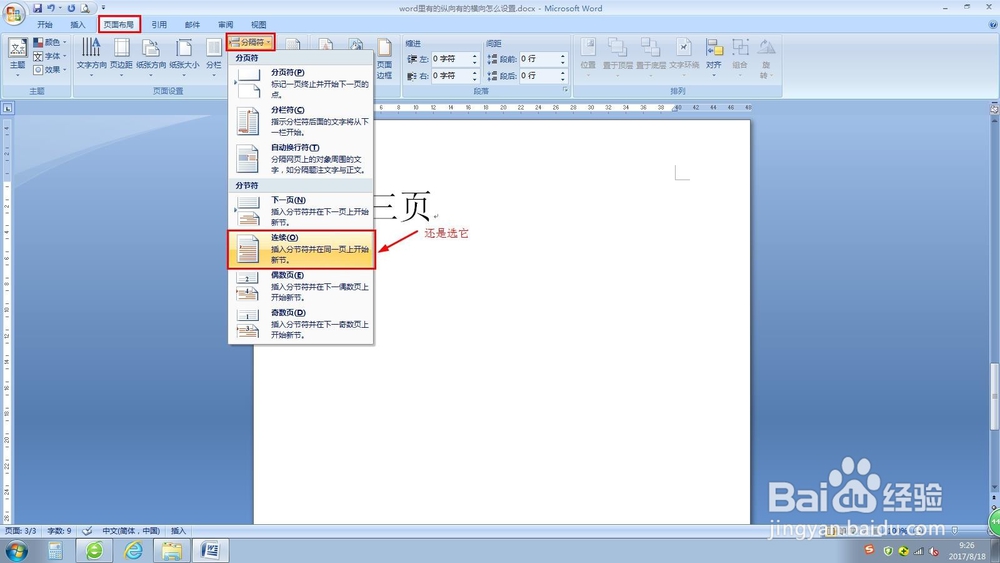Save the document from quick access toolbar
Image resolution: width=1000 pixels, height=563 pixels.
(37, 8)
